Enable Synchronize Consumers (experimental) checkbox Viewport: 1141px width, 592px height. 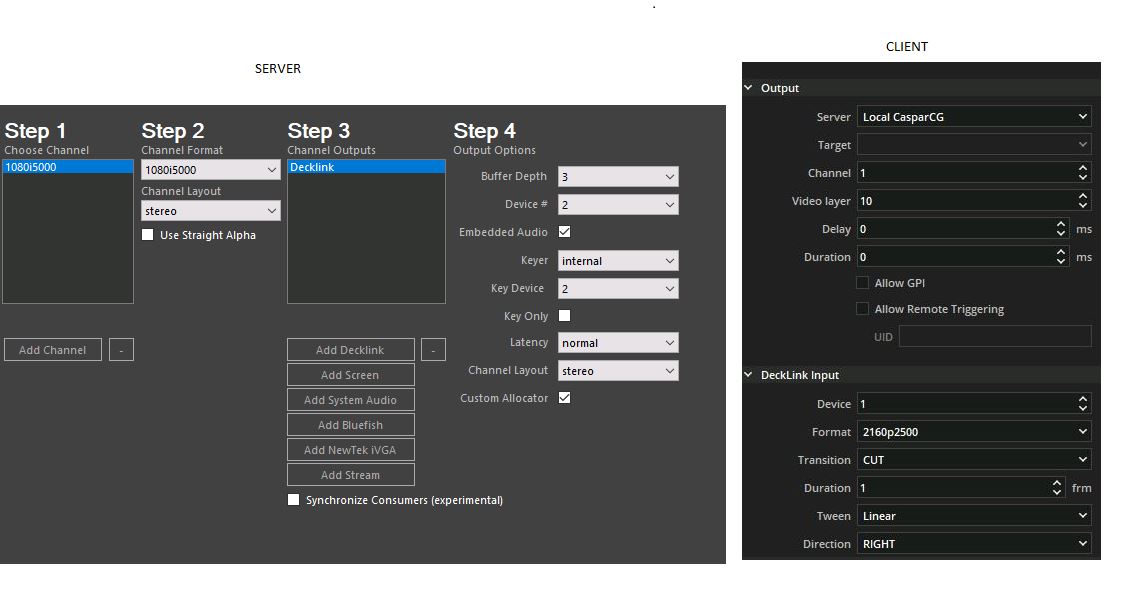(293, 500)
